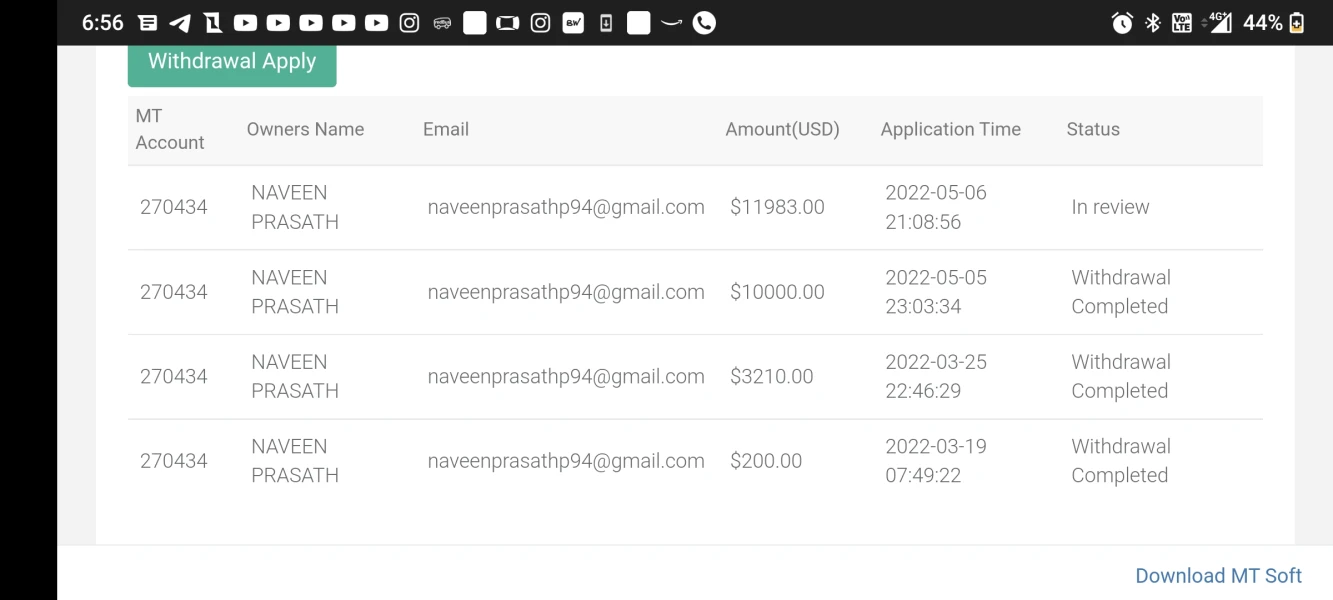The width and height of the screenshot is (1333, 600).
Task: Tap the 4G+ signal strength icon
Action: [x=1217, y=23]
